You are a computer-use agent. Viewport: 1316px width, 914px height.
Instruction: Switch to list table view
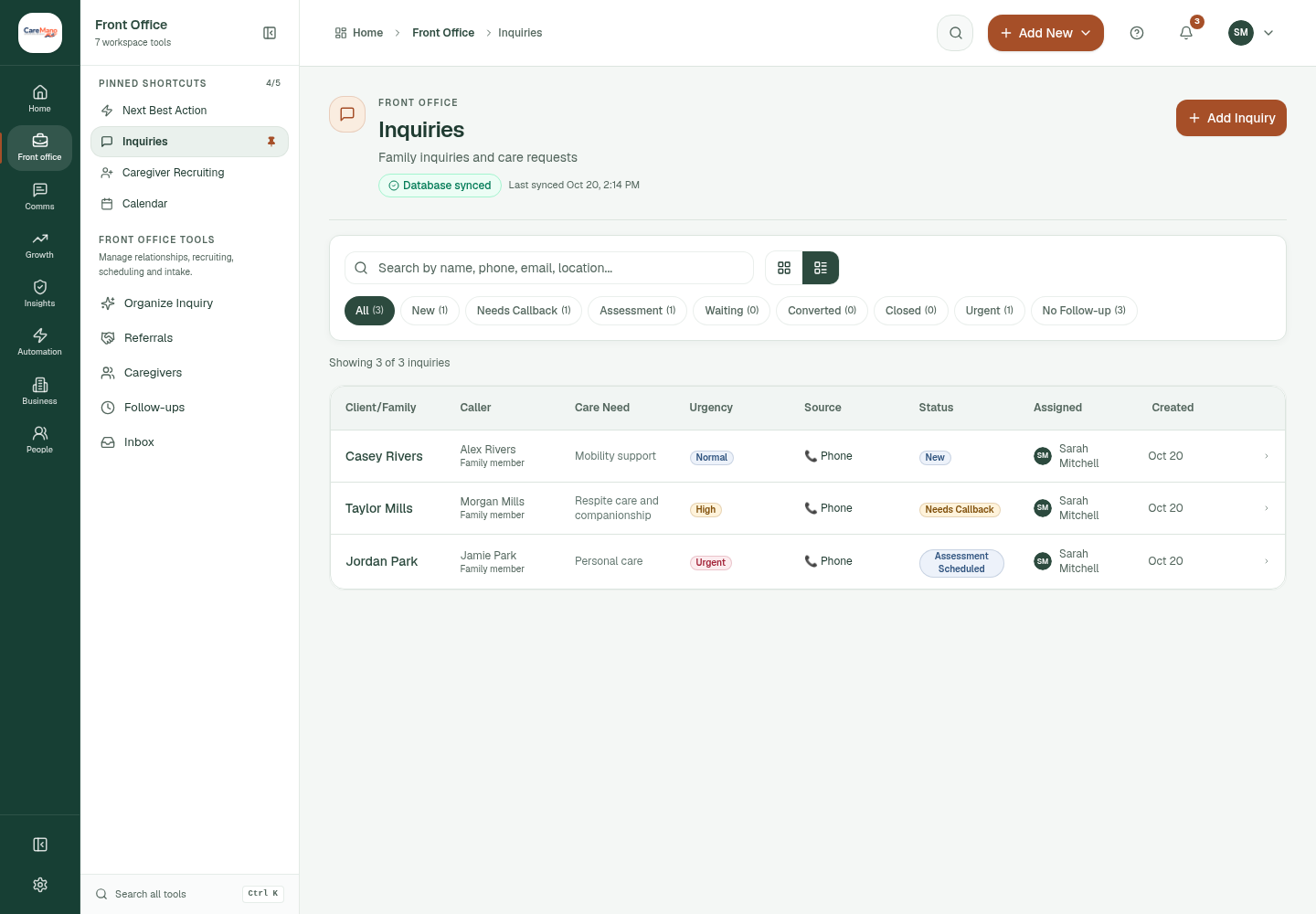tap(821, 268)
